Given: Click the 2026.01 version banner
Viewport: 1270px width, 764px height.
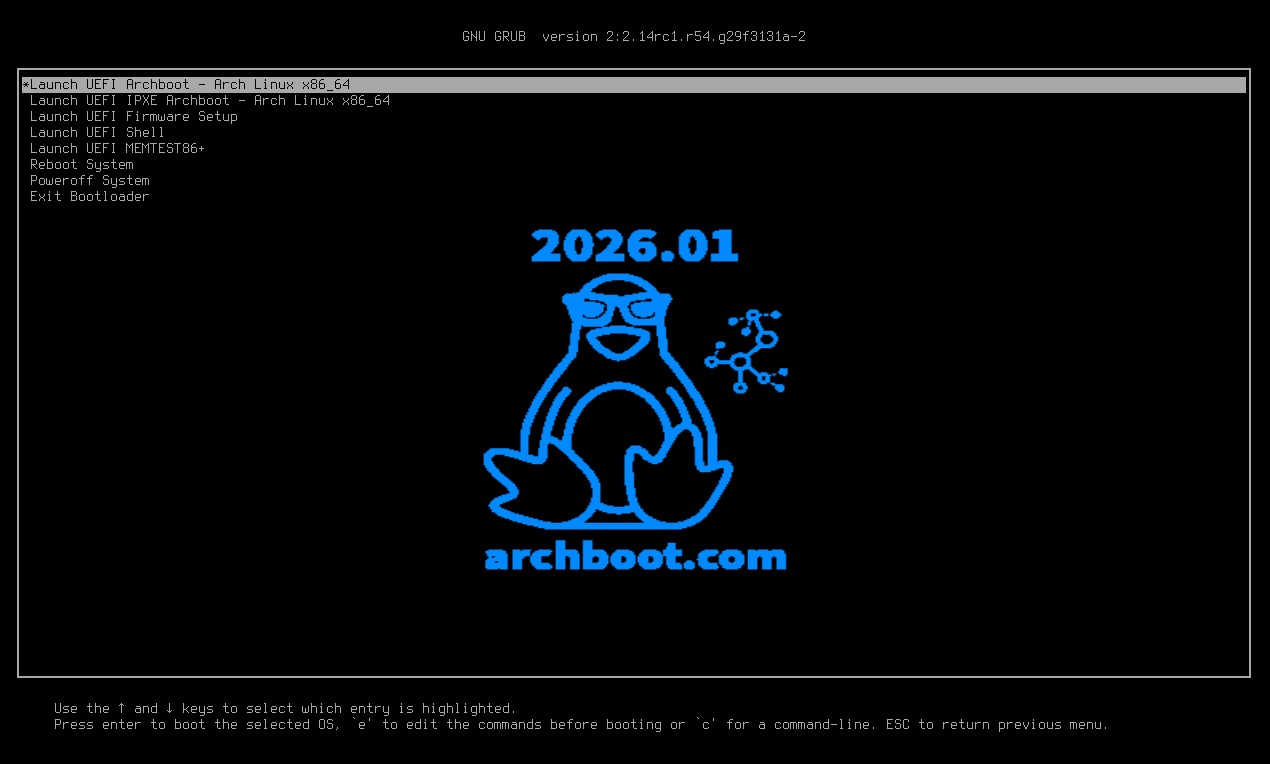Looking at the screenshot, I should 634,246.
